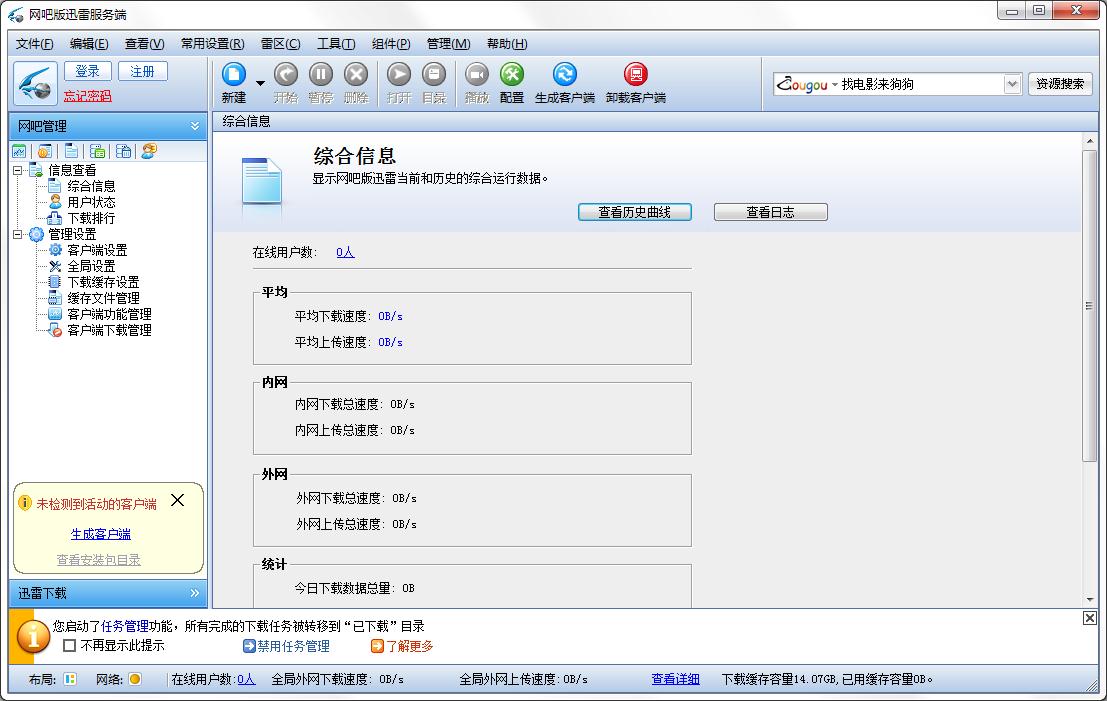Open the dropdown arrow next to 新建
This screenshot has width=1107, height=701.
260,83
